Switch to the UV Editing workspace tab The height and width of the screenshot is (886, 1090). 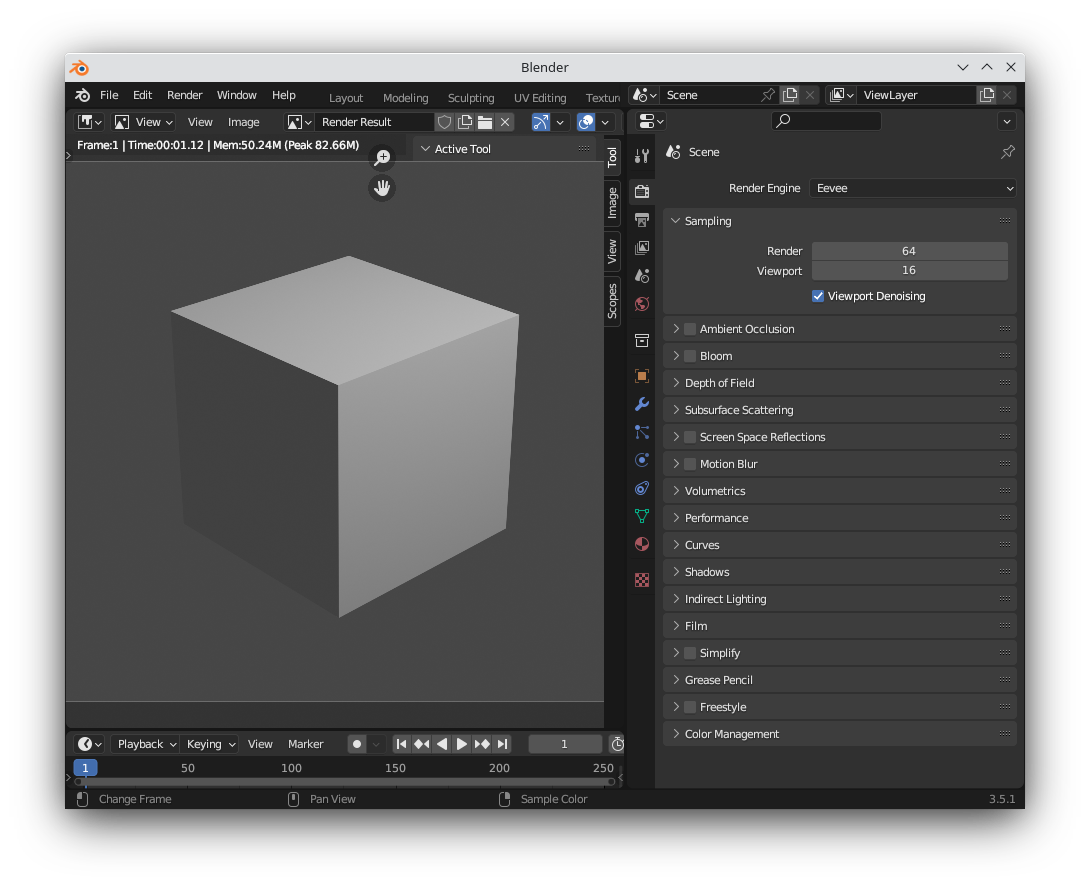540,97
